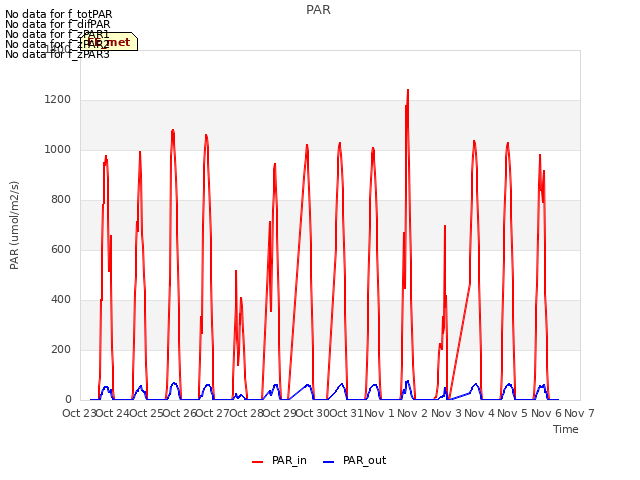The image size is (640, 480).
Task: Click the low Oct 27 PAR_in peak near 520
Action: click(236, 271)
